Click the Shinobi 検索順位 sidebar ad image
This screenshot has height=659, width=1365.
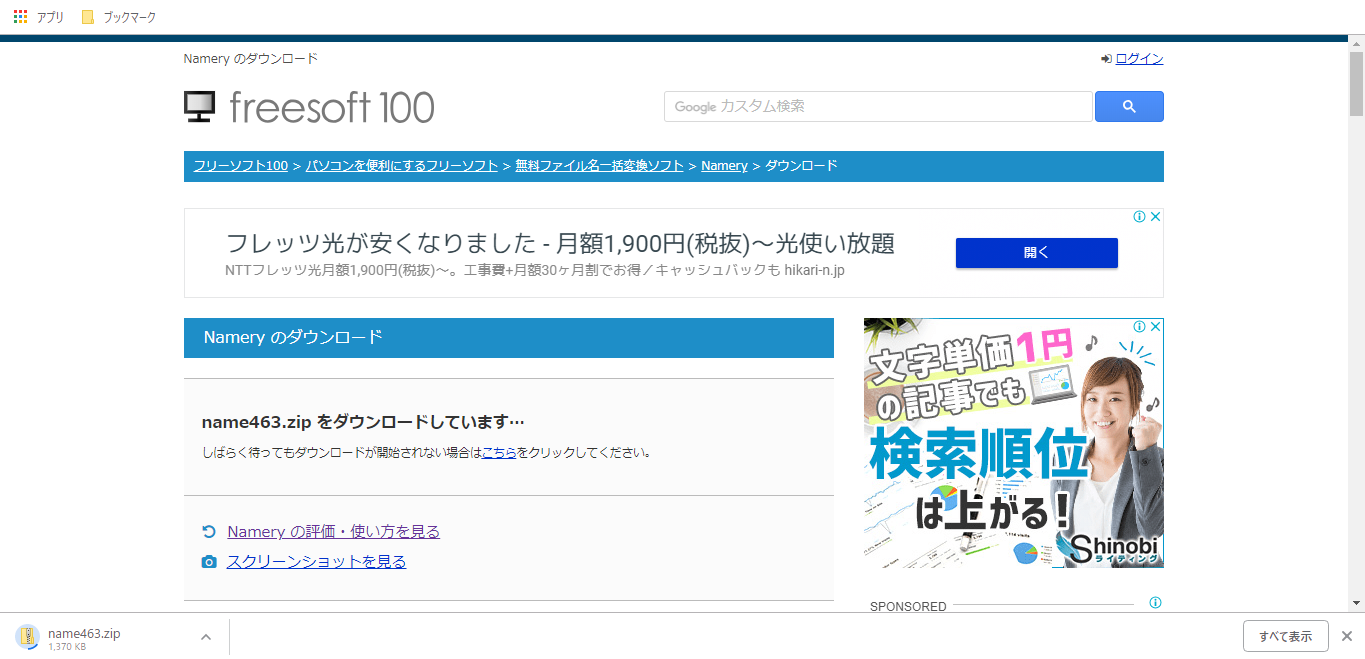[1013, 443]
